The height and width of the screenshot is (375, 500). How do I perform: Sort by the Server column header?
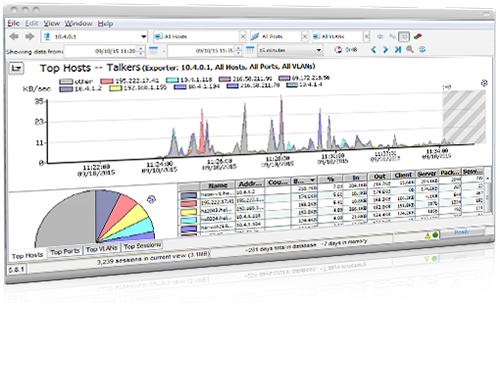[427, 174]
